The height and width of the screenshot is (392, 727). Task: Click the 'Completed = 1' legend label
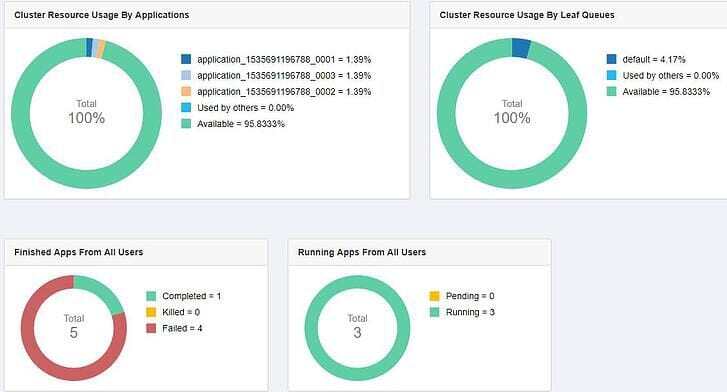(x=191, y=296)
